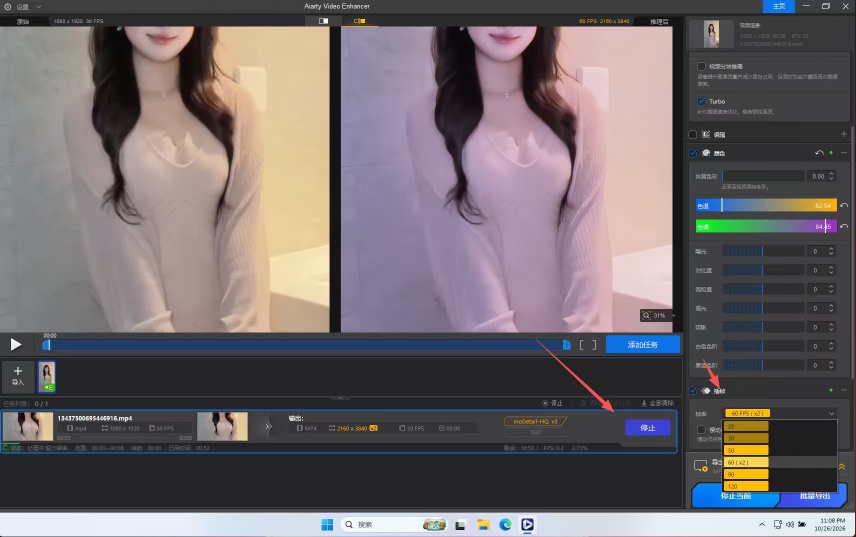Open Task View from taskbar

(x=460, y=525)
